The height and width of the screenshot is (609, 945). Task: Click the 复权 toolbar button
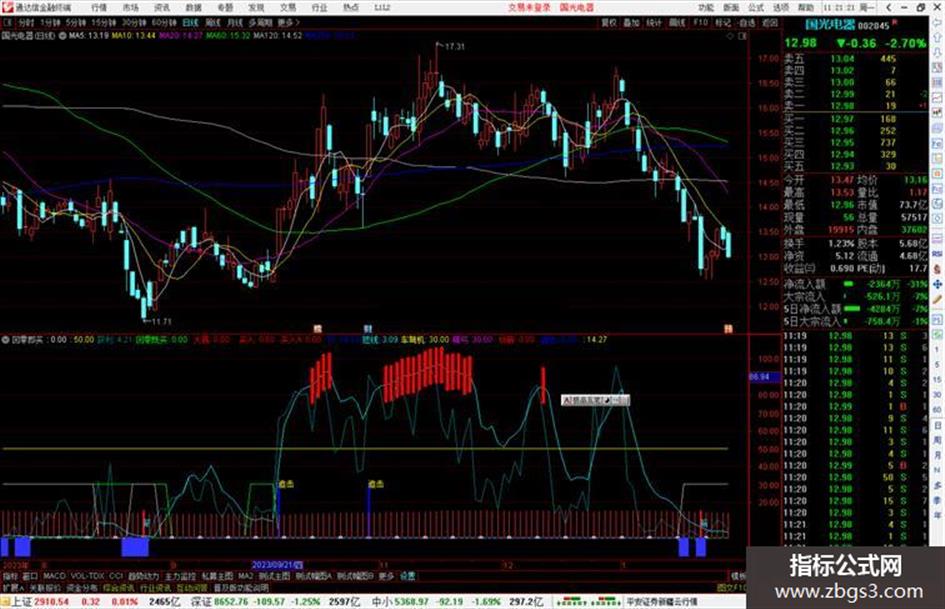(x=609, y=22)
